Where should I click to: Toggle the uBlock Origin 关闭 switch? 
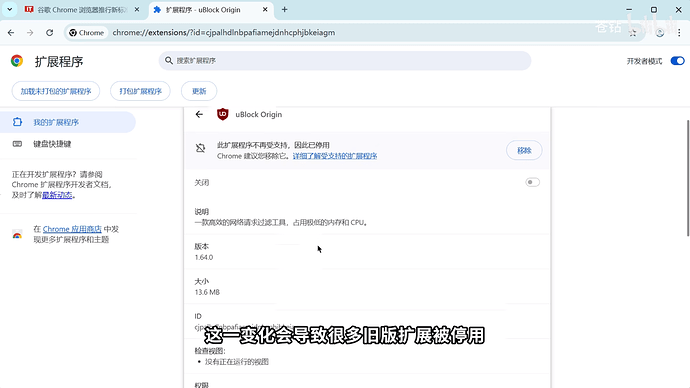(532, 182)
